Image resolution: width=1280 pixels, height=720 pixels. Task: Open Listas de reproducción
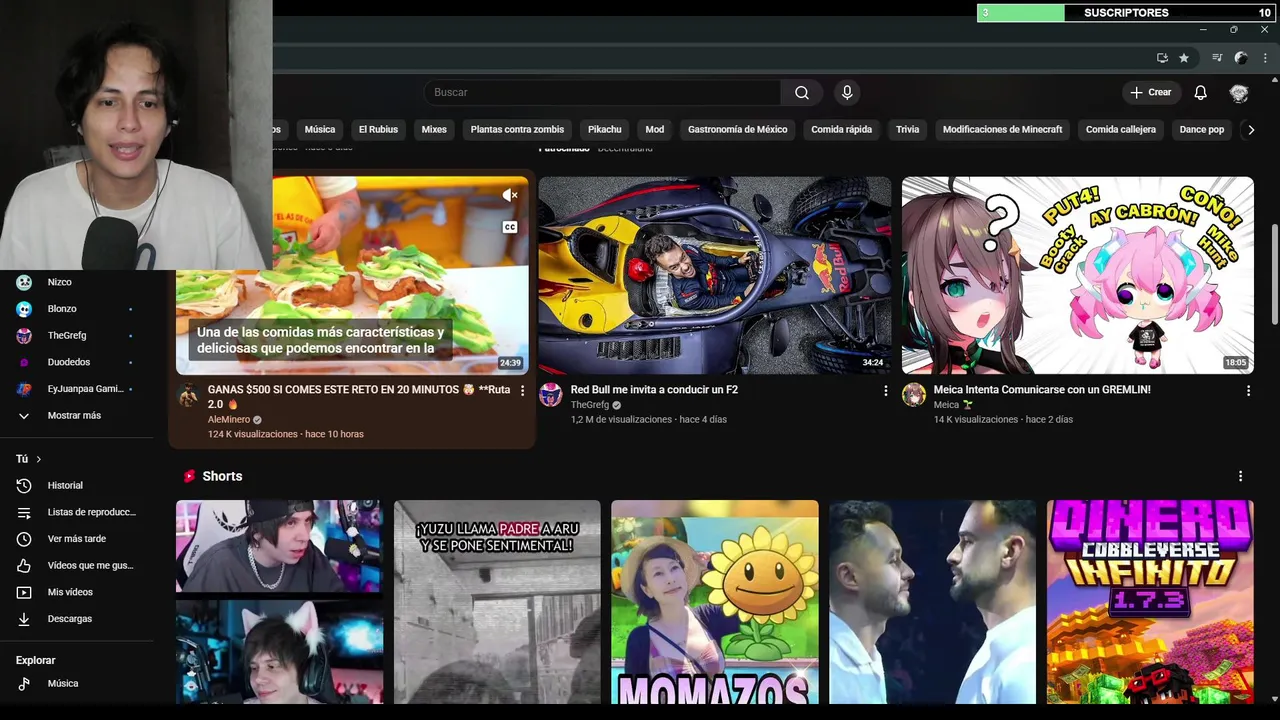tap(76, 512)
